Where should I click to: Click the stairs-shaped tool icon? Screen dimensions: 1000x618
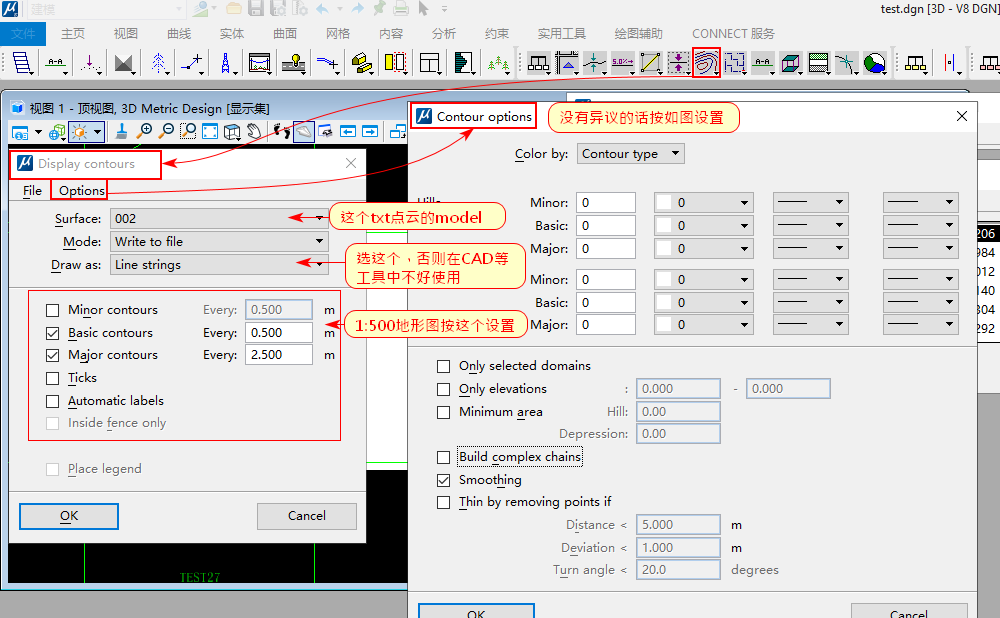click(22, 63)
